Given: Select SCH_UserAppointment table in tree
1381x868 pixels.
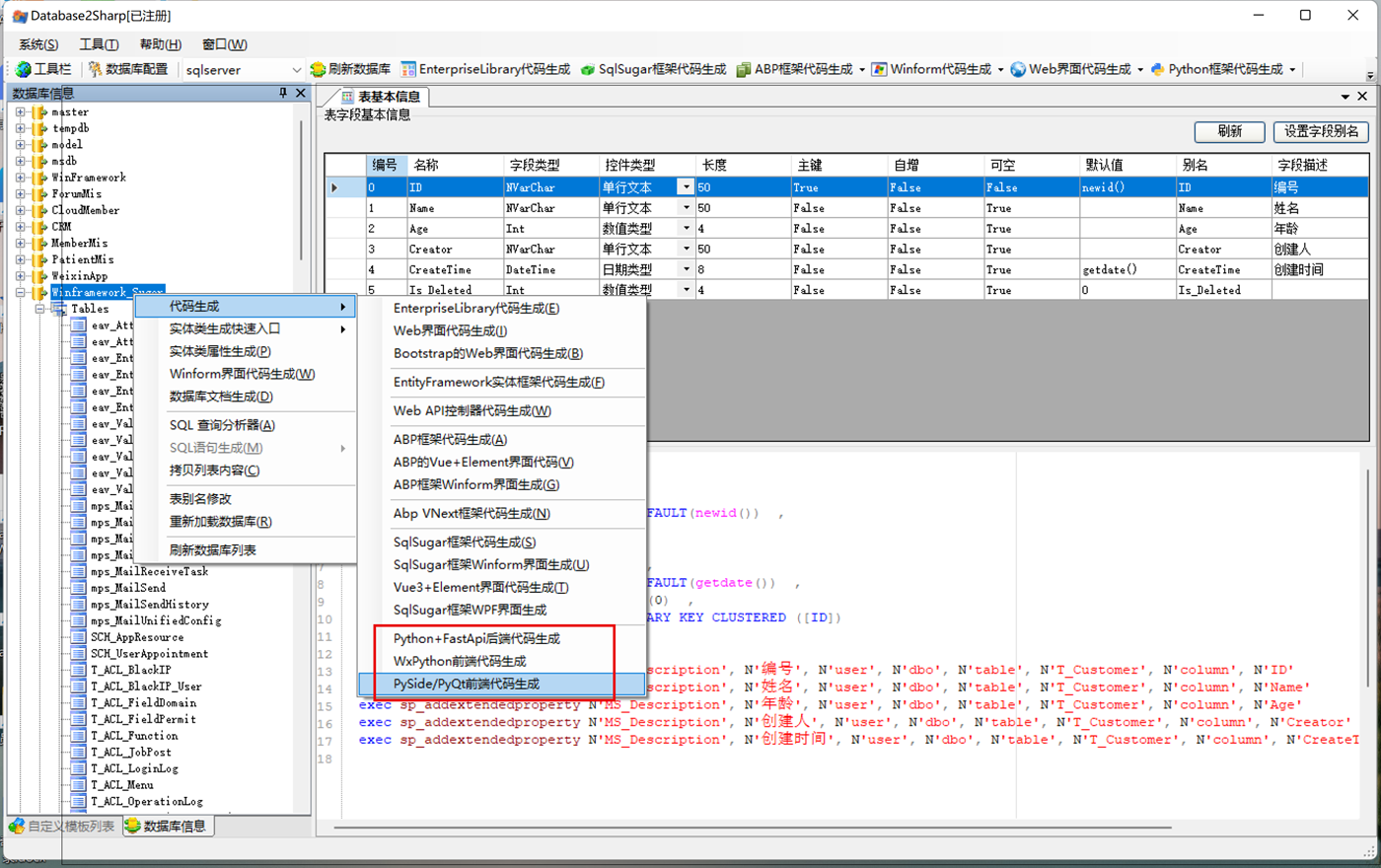Looking at the screenshot, I should tap(150, 654).
